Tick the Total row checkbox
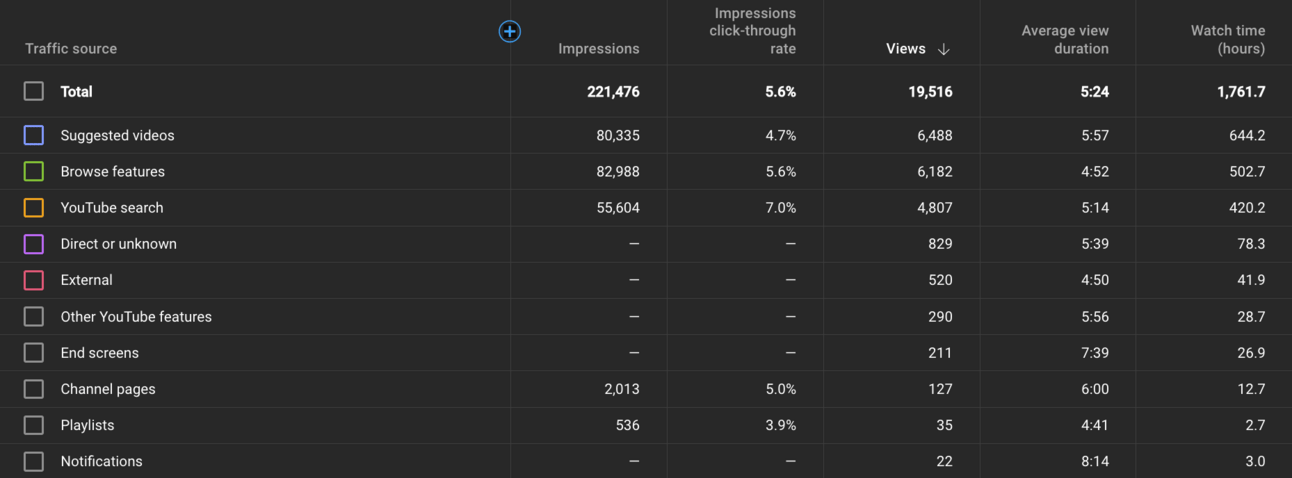 pyautogui.click(x=34, y=91)
